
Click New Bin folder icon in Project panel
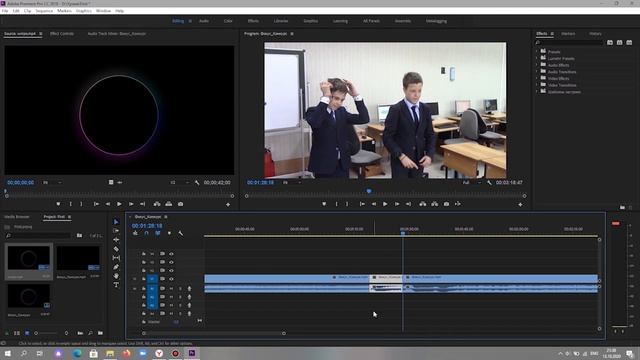[x=100, y=333]
